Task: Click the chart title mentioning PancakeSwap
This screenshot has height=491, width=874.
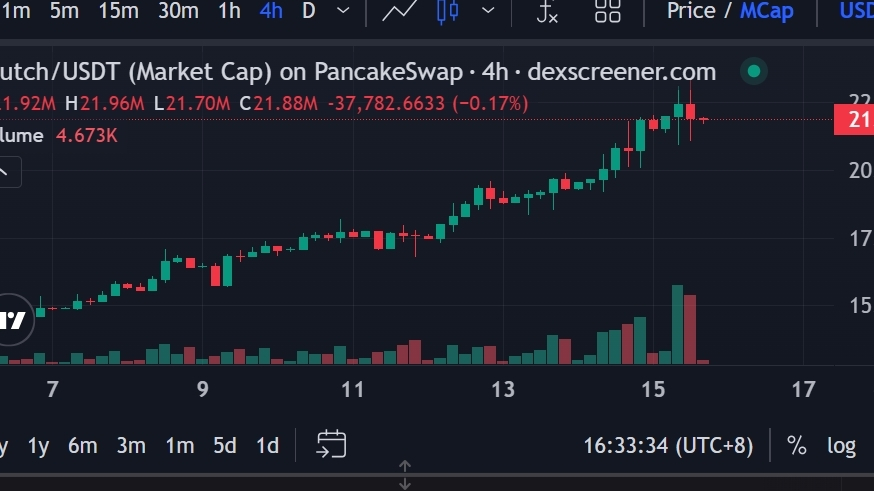Action: [358, 72]
